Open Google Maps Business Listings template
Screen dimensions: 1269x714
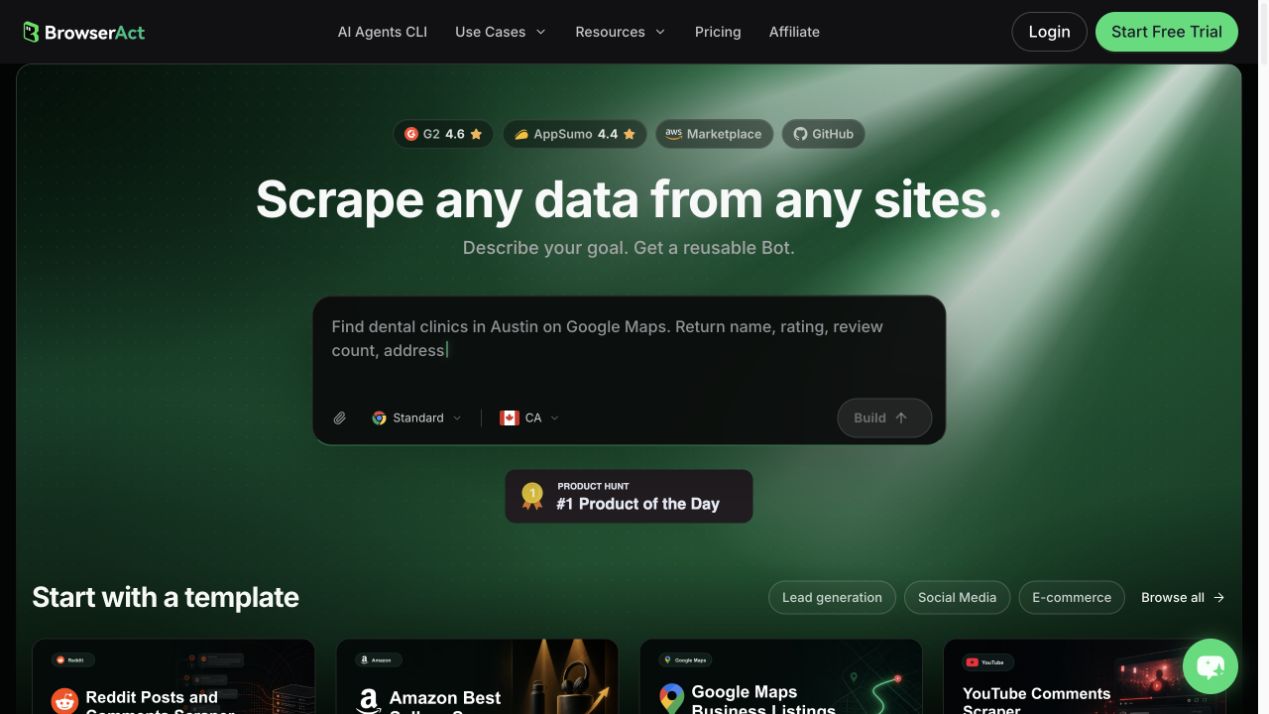pyautogui.click(x=781, y=677)
